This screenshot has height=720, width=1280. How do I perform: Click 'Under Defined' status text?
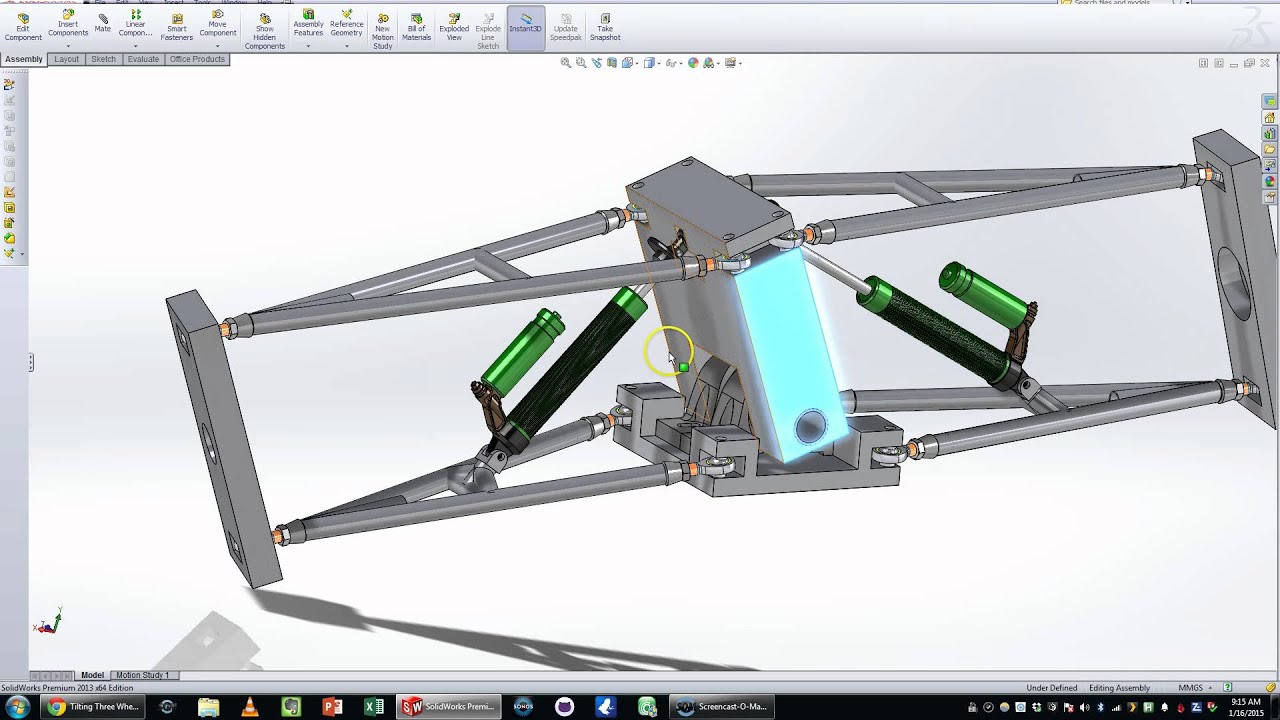pyautogui.click(x=1051, y=688)
